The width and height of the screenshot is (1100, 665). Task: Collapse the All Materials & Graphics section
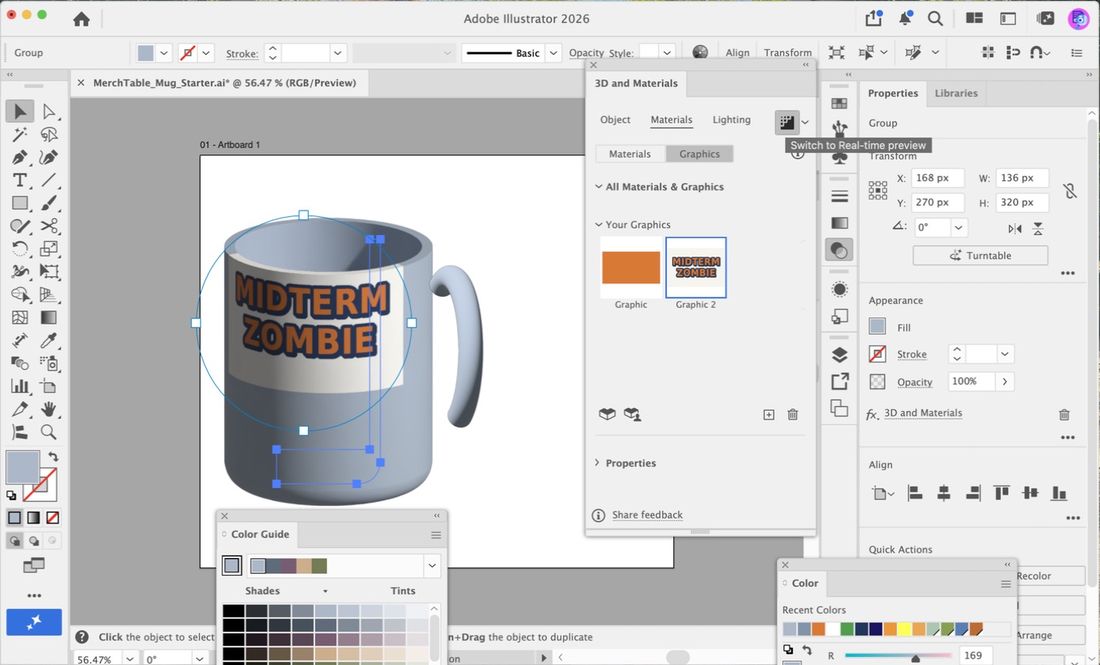pos(598,187)
